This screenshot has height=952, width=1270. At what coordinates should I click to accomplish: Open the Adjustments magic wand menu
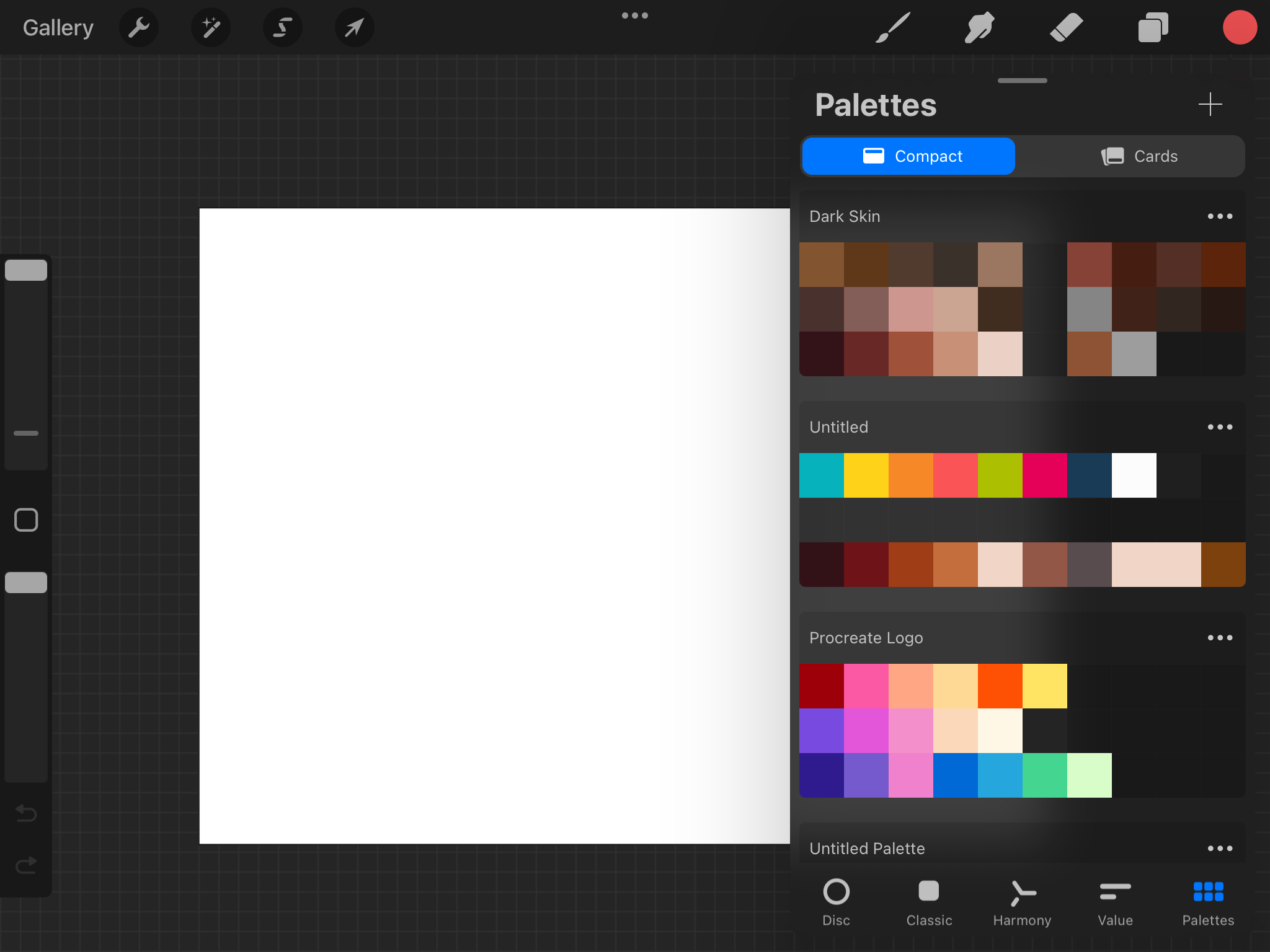point(211,27)
